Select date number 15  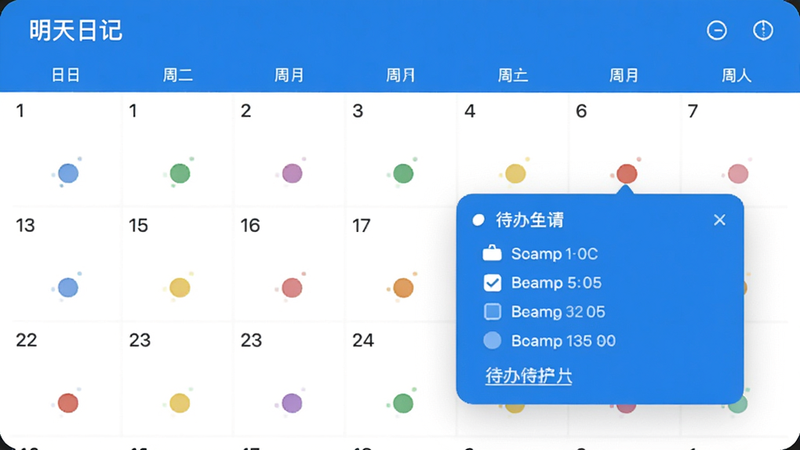click(138, 225)
